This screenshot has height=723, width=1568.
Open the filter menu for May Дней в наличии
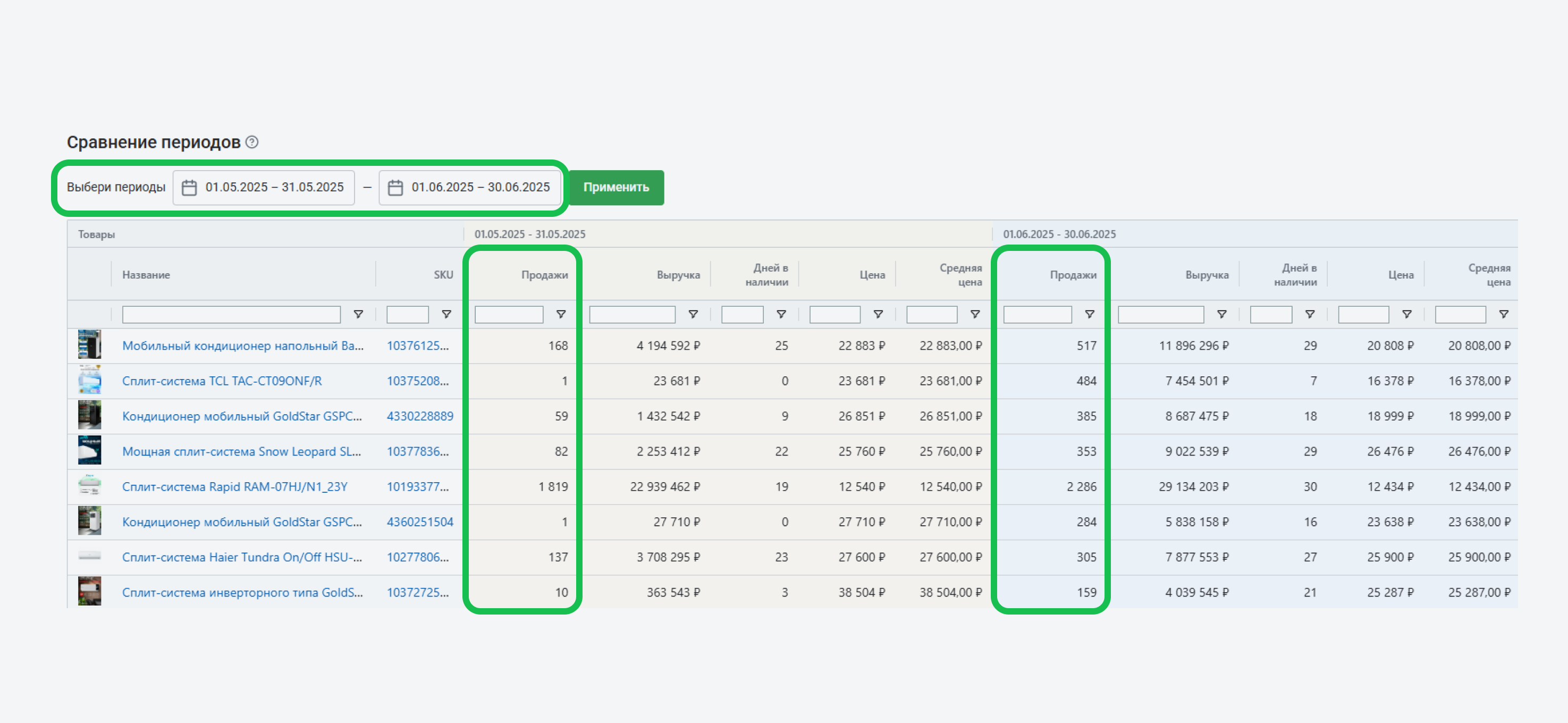click(x=781, y=314)
